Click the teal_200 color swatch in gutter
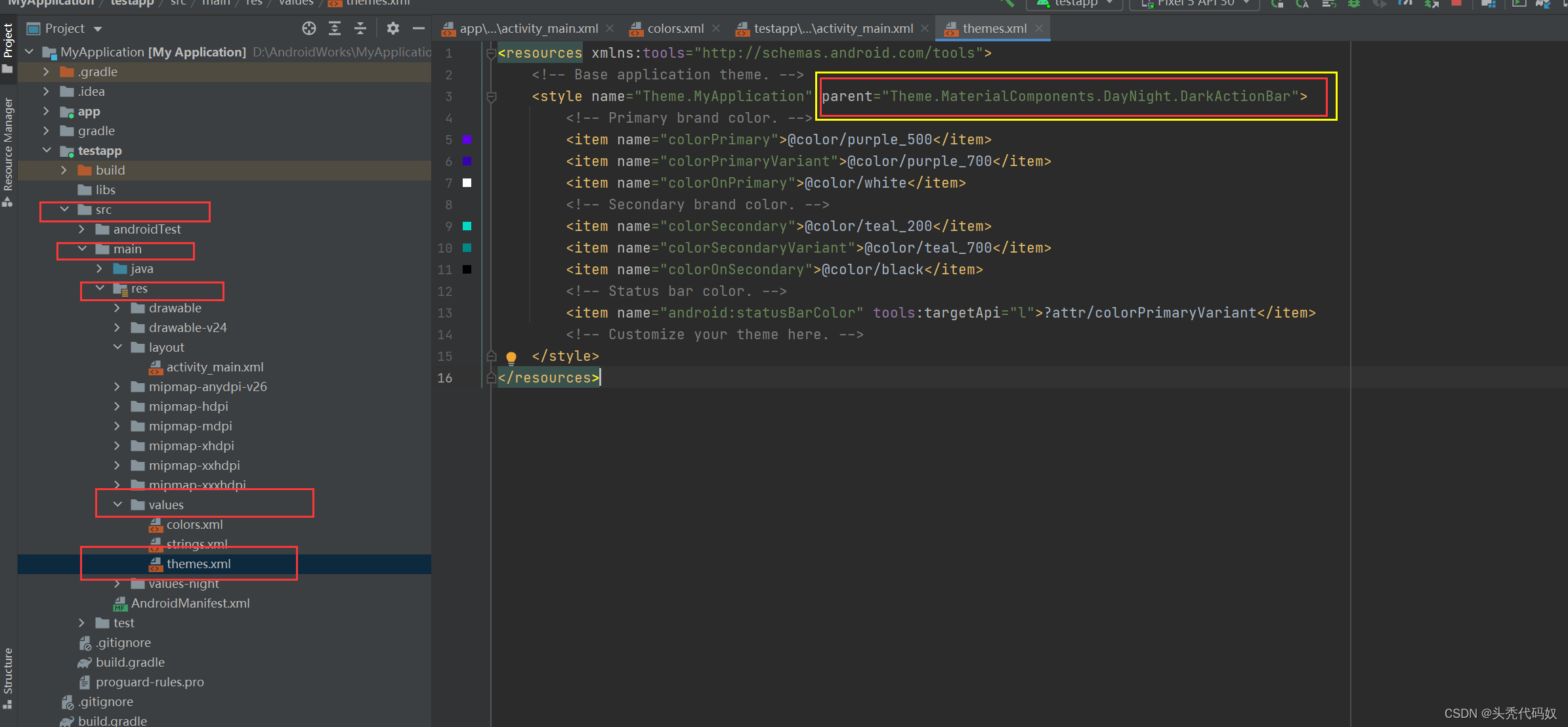This screenshot has width=1568, height=727. click(x=467, y=226)
